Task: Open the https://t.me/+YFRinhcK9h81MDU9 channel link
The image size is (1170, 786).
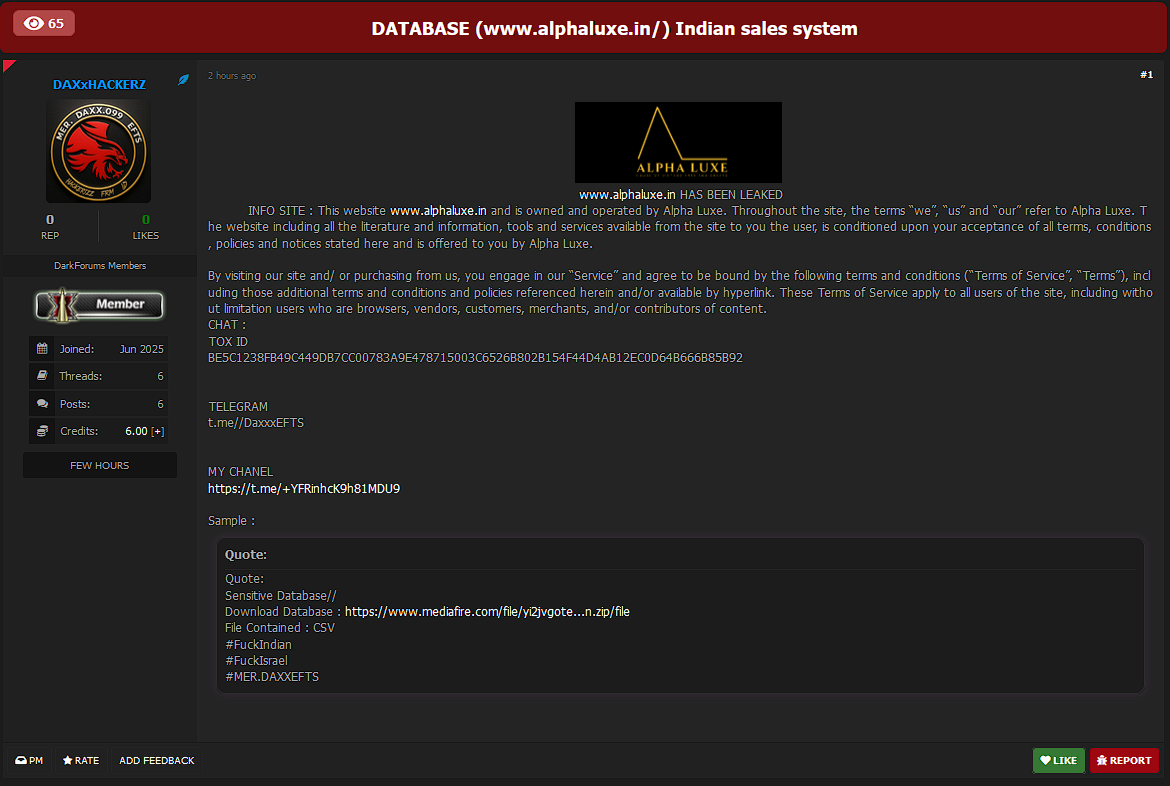Action: coord(304,489)
